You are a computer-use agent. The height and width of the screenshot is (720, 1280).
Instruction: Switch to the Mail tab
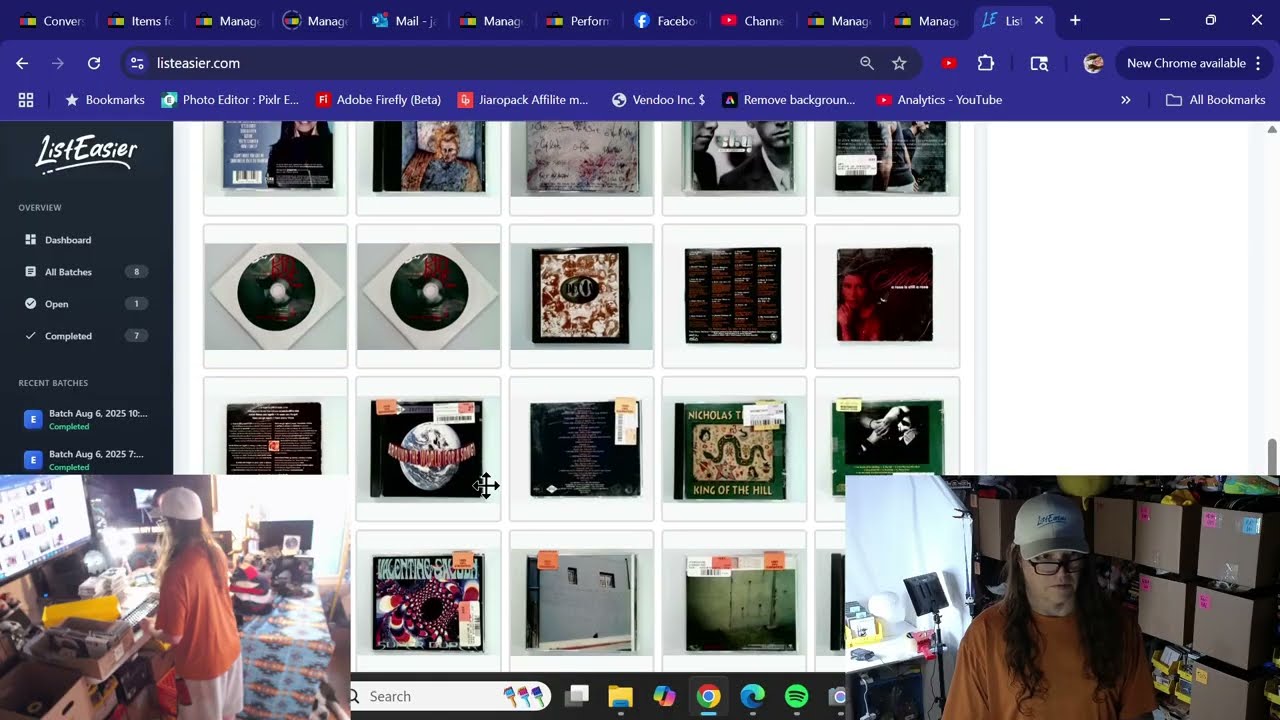pos(404,20)
